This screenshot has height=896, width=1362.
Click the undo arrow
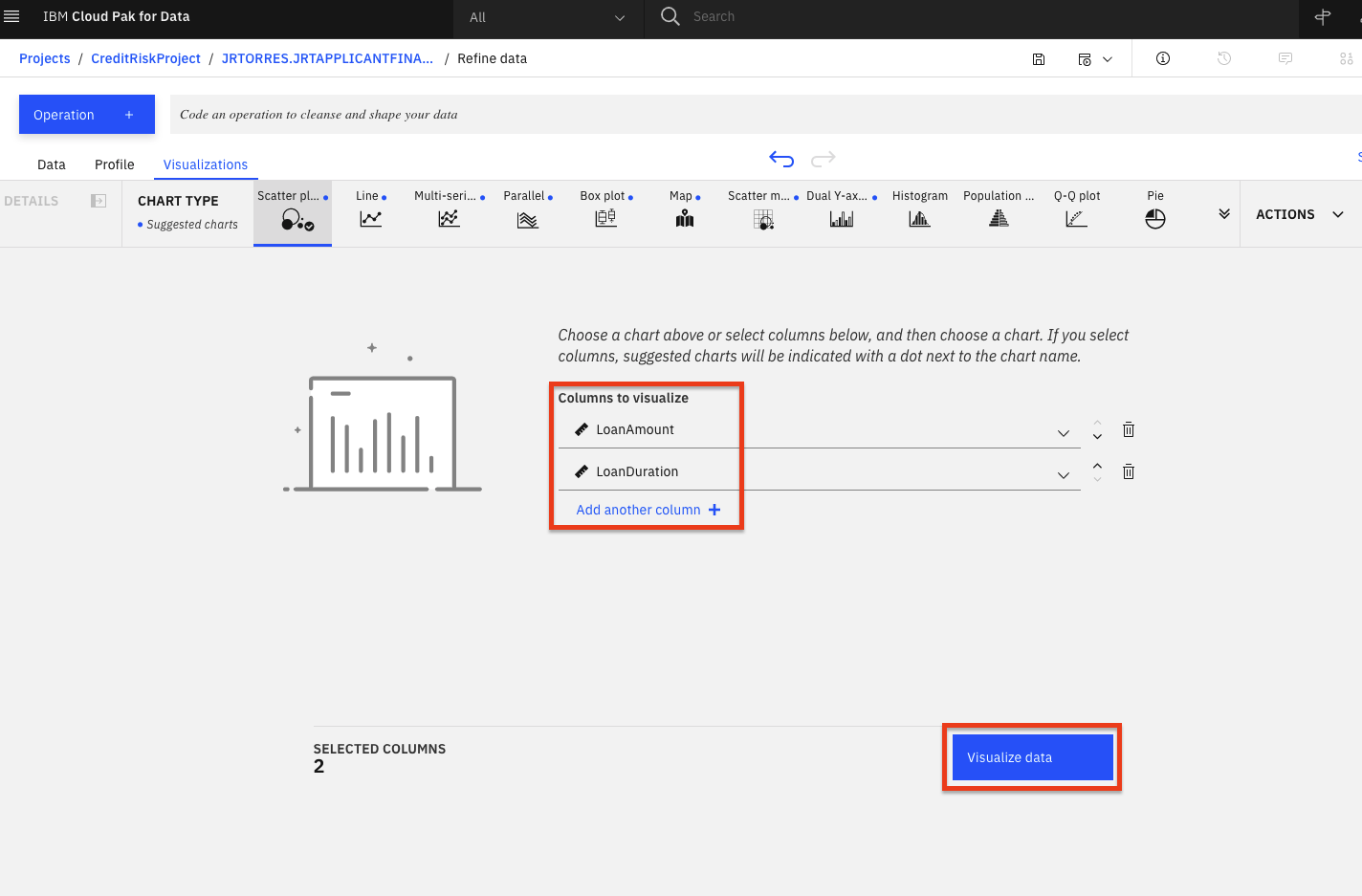781,159
